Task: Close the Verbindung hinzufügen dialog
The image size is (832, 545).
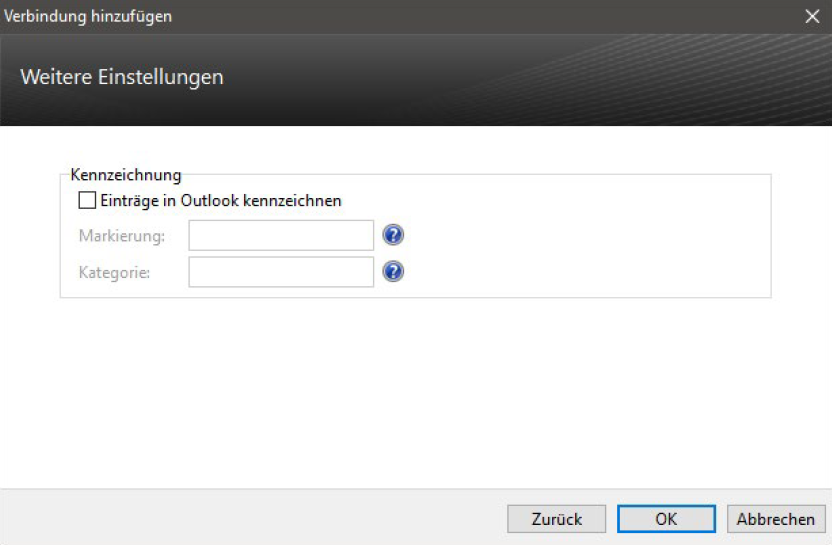Action: point(812,16)
